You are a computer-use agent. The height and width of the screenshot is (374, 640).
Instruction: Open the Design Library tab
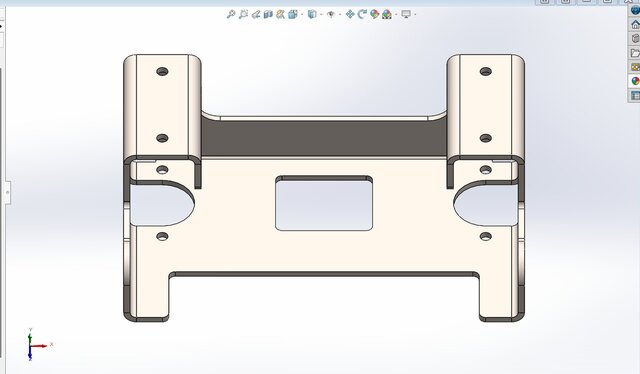635,39
